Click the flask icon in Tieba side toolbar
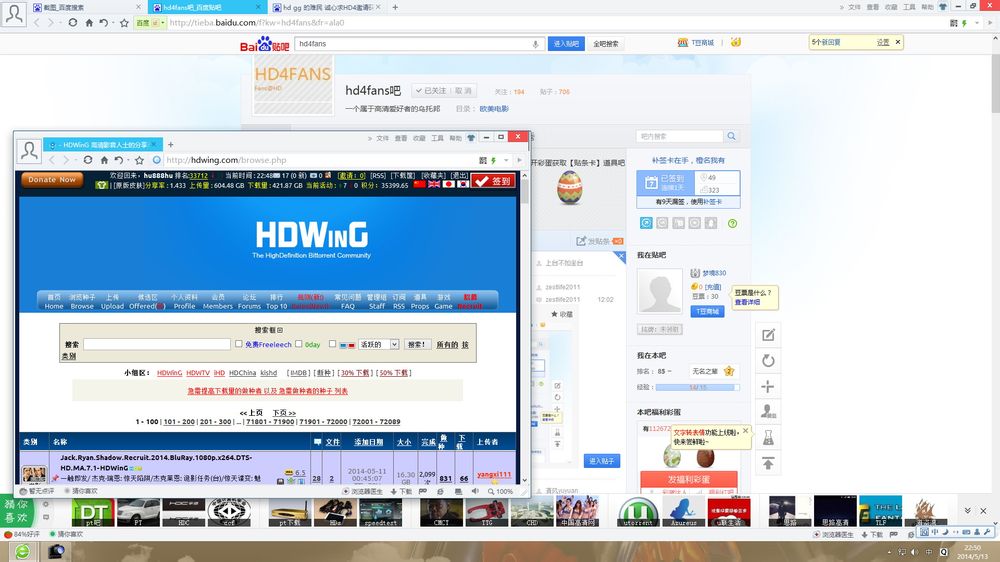Image resolution: width=1000 pixels, height=562 pixels. coord(768,438)
